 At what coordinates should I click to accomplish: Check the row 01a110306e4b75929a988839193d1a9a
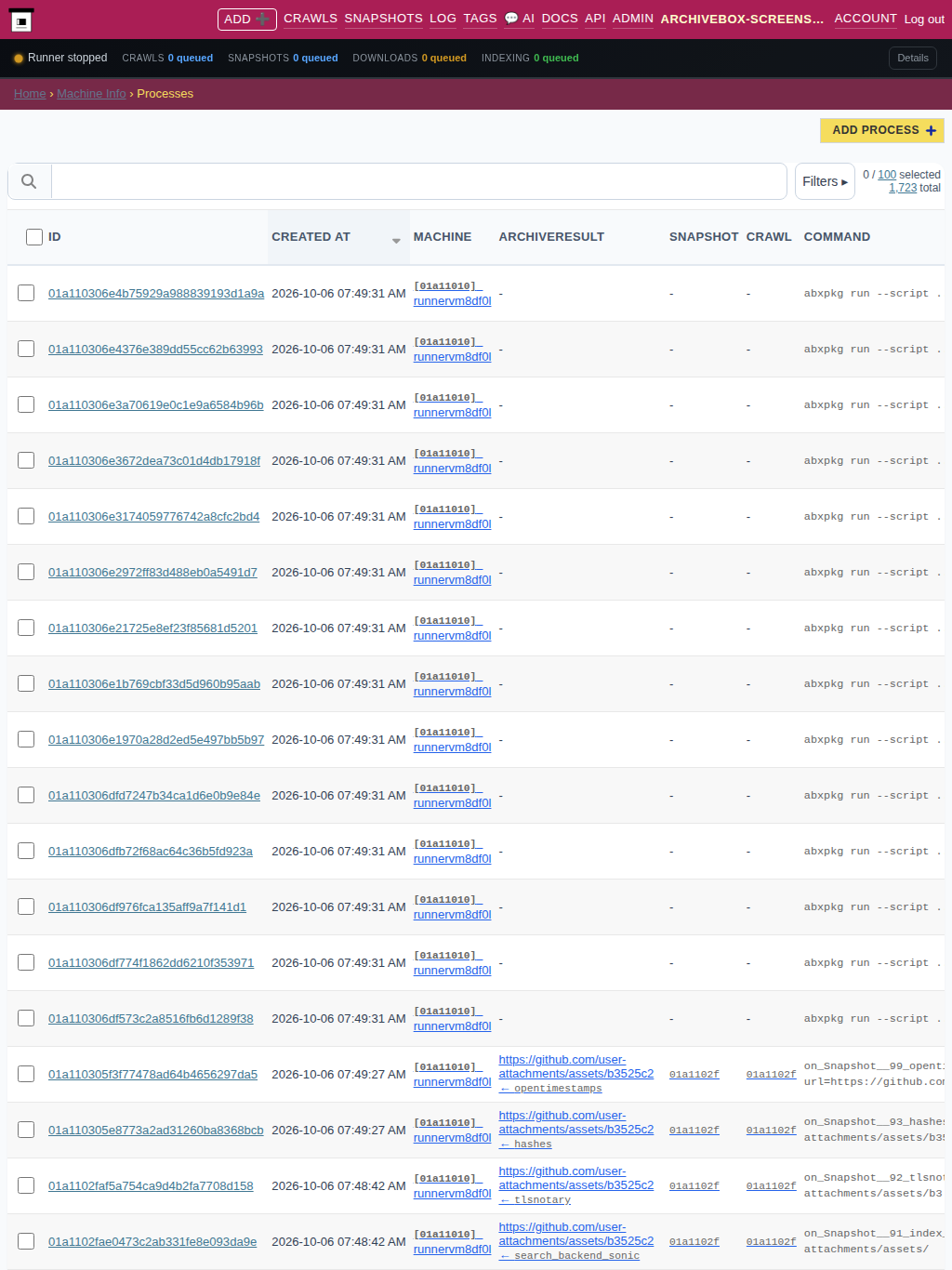26,293
